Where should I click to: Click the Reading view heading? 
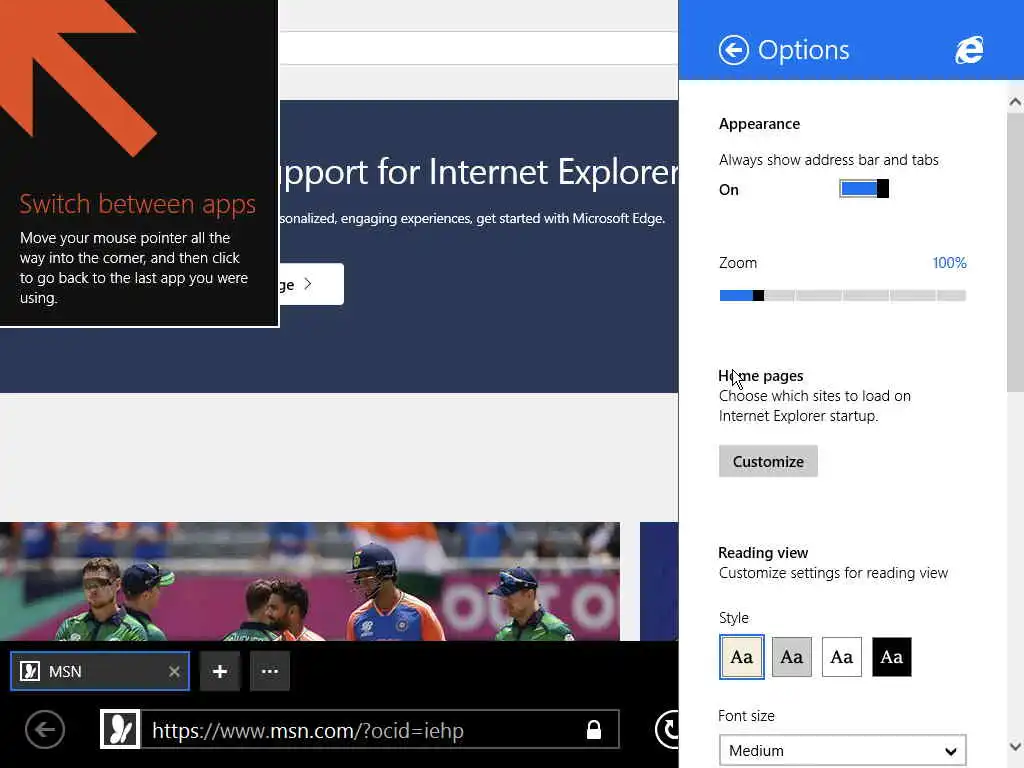[763, 553]
